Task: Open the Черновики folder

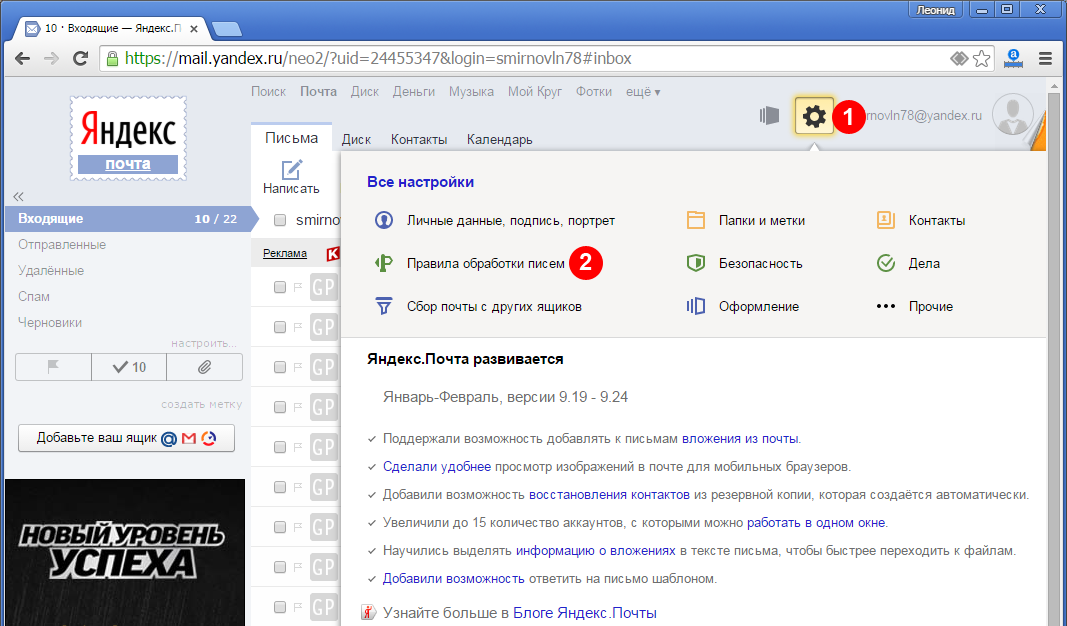Action: (50, 323)
